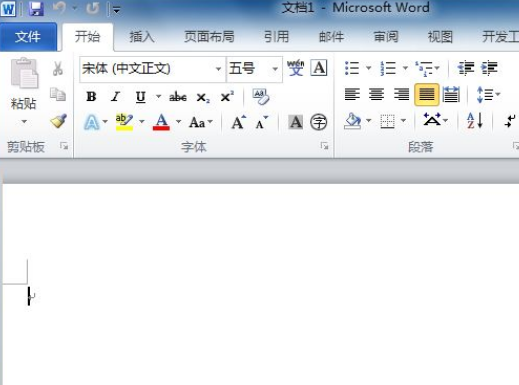
Task: Apply numbered list
Action: pos(388,68)
